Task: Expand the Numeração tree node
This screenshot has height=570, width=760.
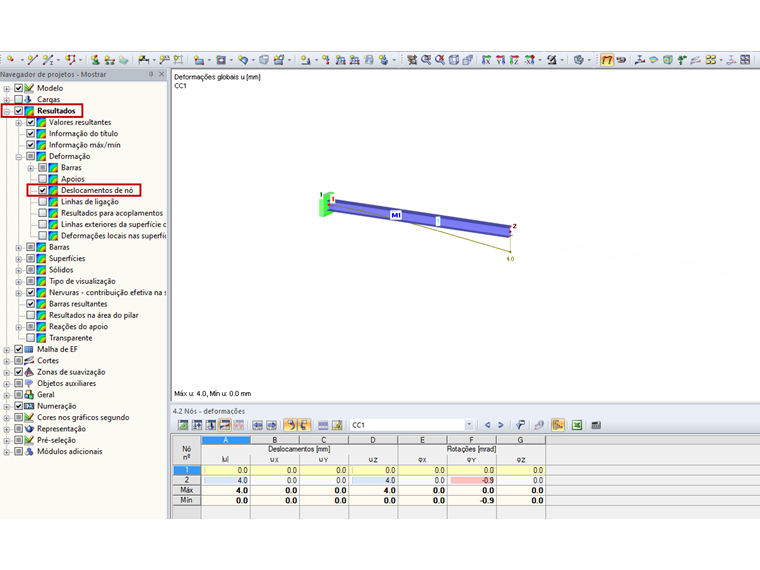Action: tap(7, 407)
